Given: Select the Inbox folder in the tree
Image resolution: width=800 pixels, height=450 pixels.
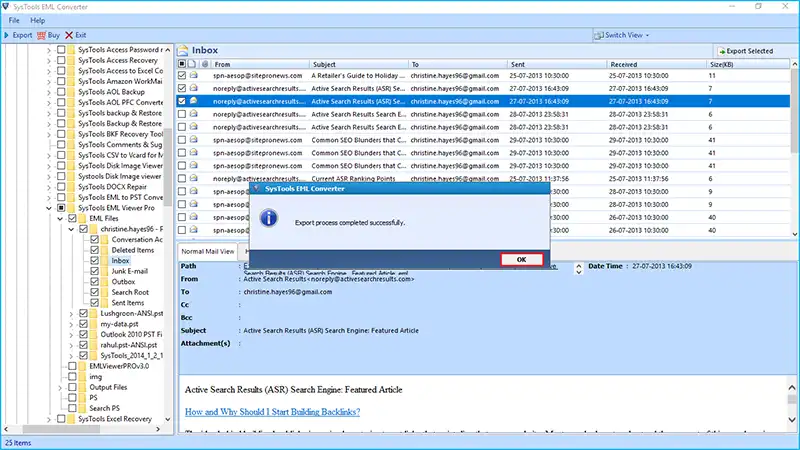Looking at the screenshot, I should 120,260.
